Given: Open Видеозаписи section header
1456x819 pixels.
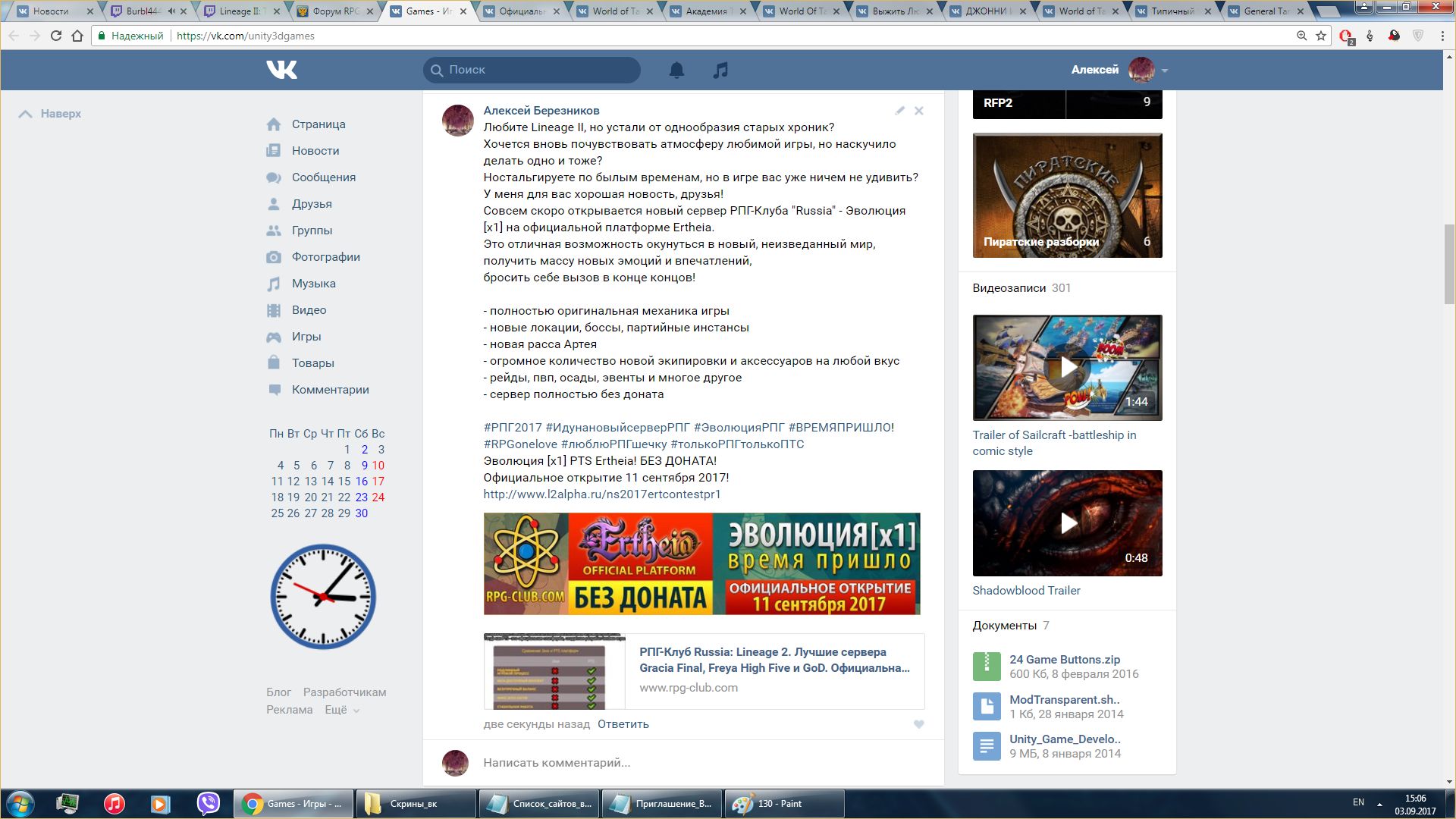Looking at the screenshot, I should click(1021, 288).
